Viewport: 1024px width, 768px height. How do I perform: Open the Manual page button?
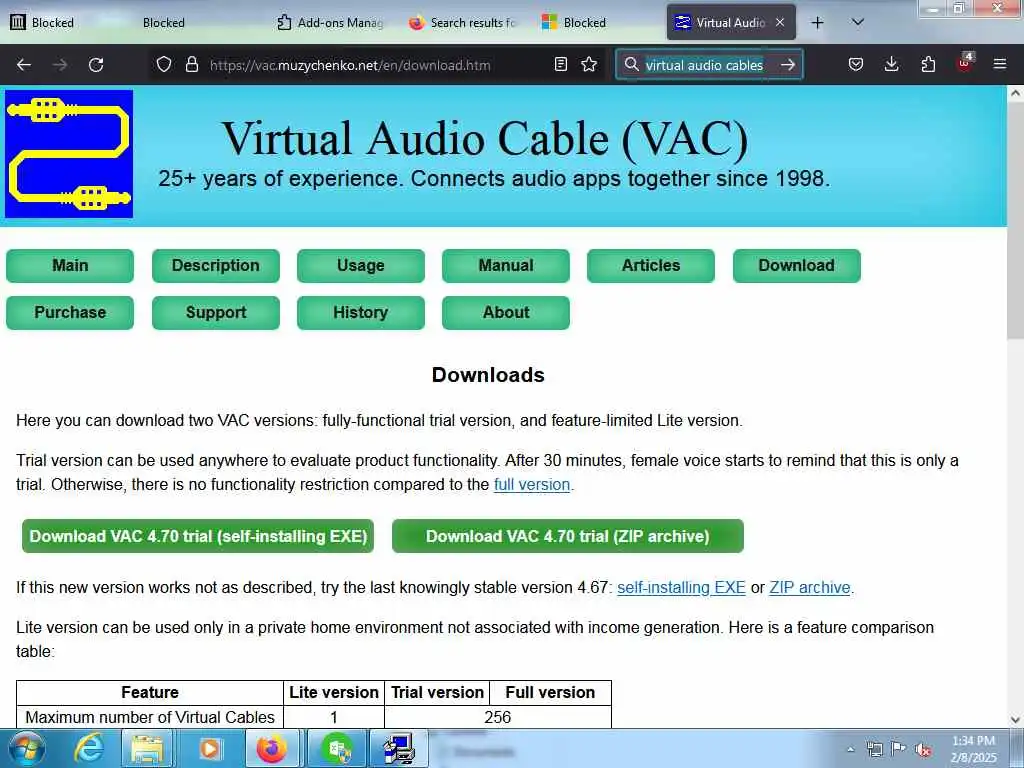505,266
